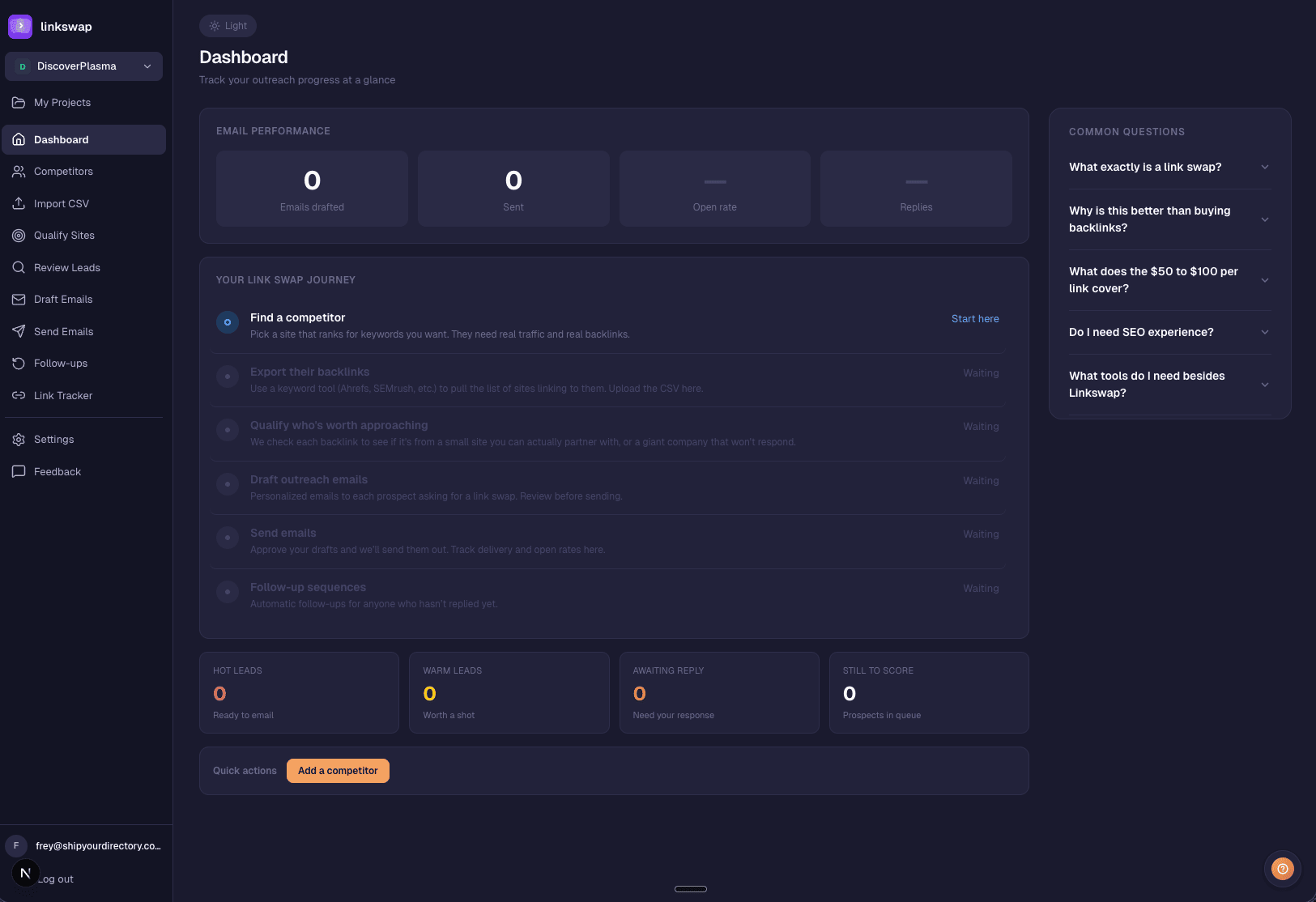Click the Link Tracker chain icon
The height and width of the screenshot is (902, 1316).
19,396
